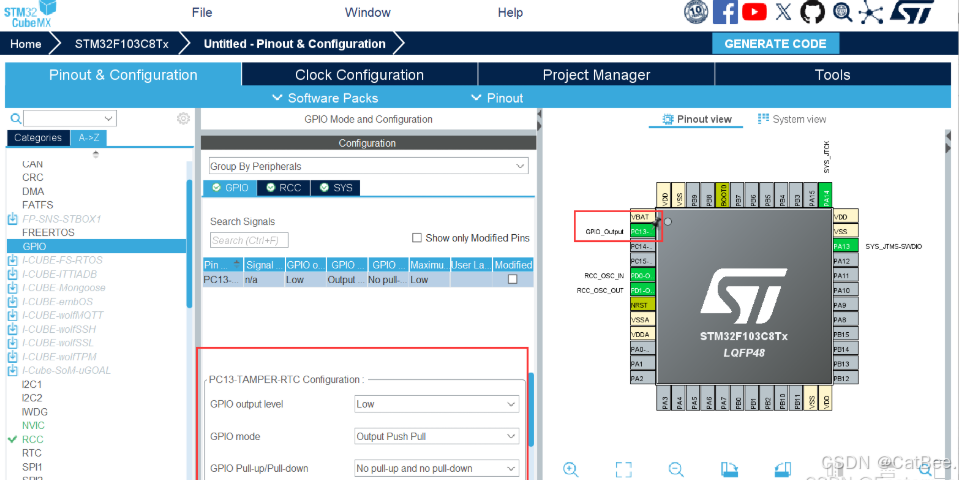
Task: Collapse the list with the arrow above CAN
Action: 96,154
